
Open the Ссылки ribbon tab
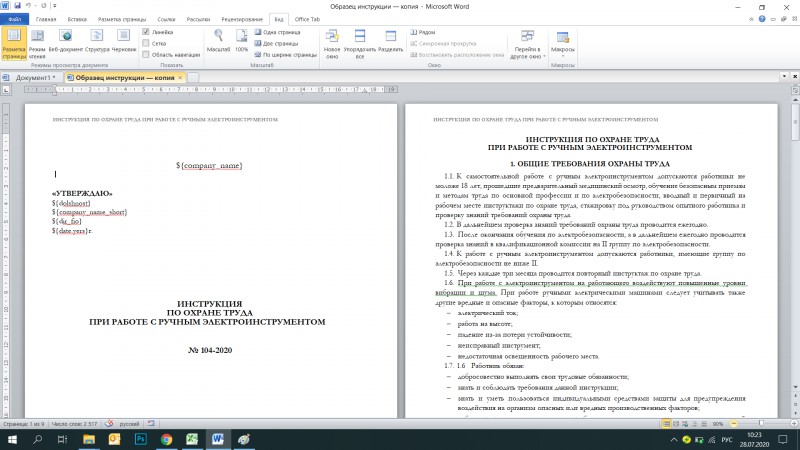tap(166, 19)
